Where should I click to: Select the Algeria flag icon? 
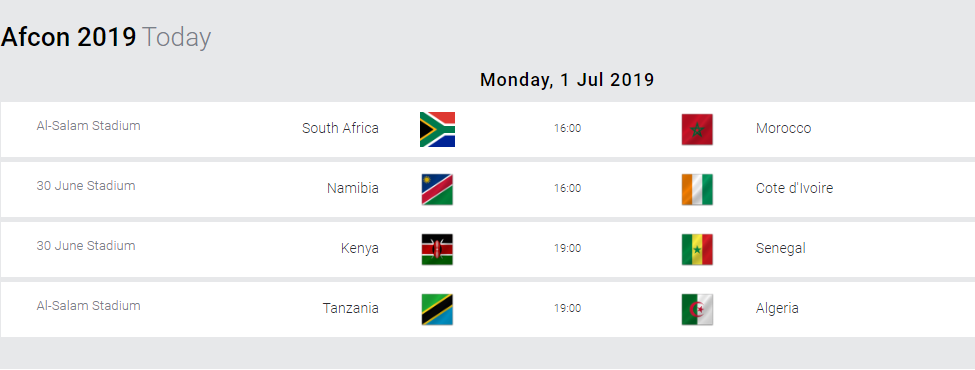click(697, 310)
